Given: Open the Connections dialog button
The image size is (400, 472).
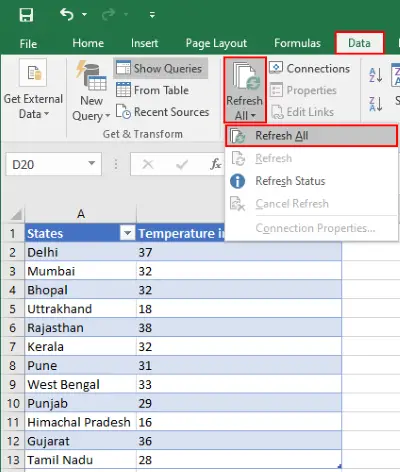Looking at the screenshot, I should pos(310,68).
